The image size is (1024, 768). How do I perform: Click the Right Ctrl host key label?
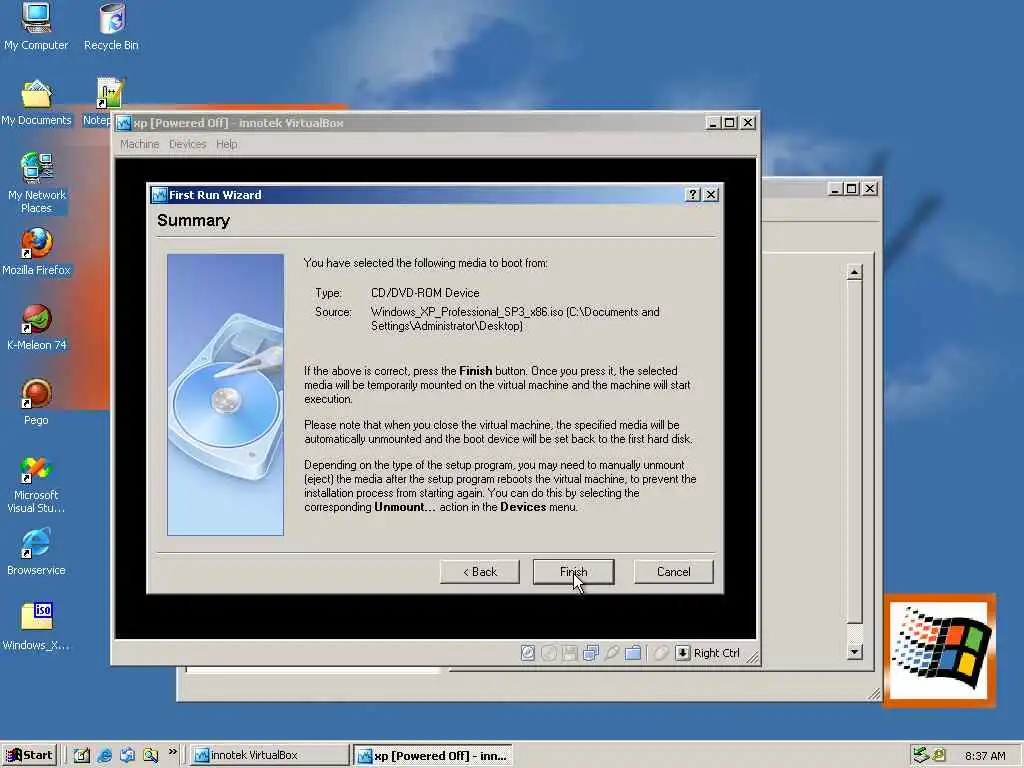coord(716,653)
